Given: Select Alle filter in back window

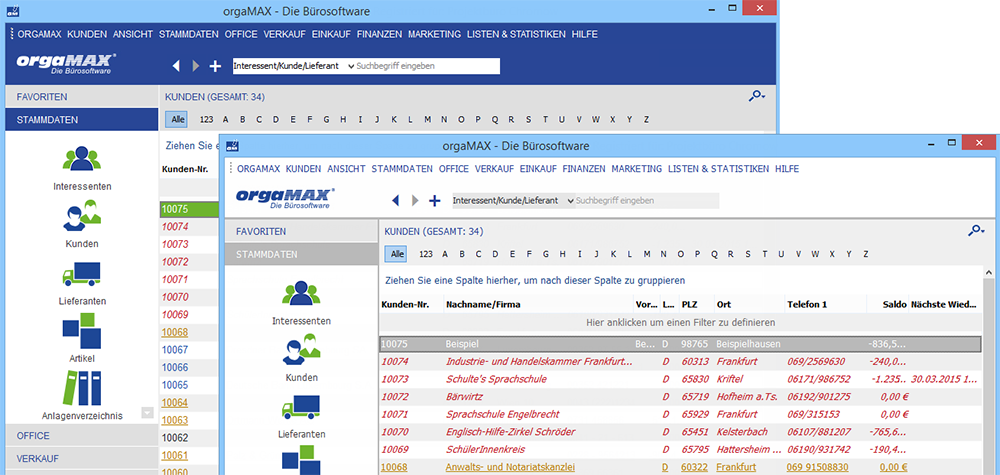Looking at the screenshot, I should coord(178,119).
